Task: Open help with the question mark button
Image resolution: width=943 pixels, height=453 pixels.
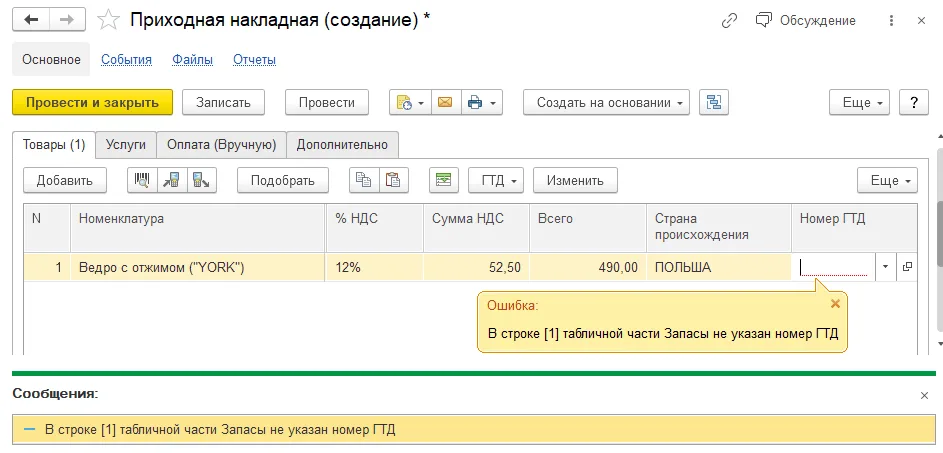Action: (914, 102)
